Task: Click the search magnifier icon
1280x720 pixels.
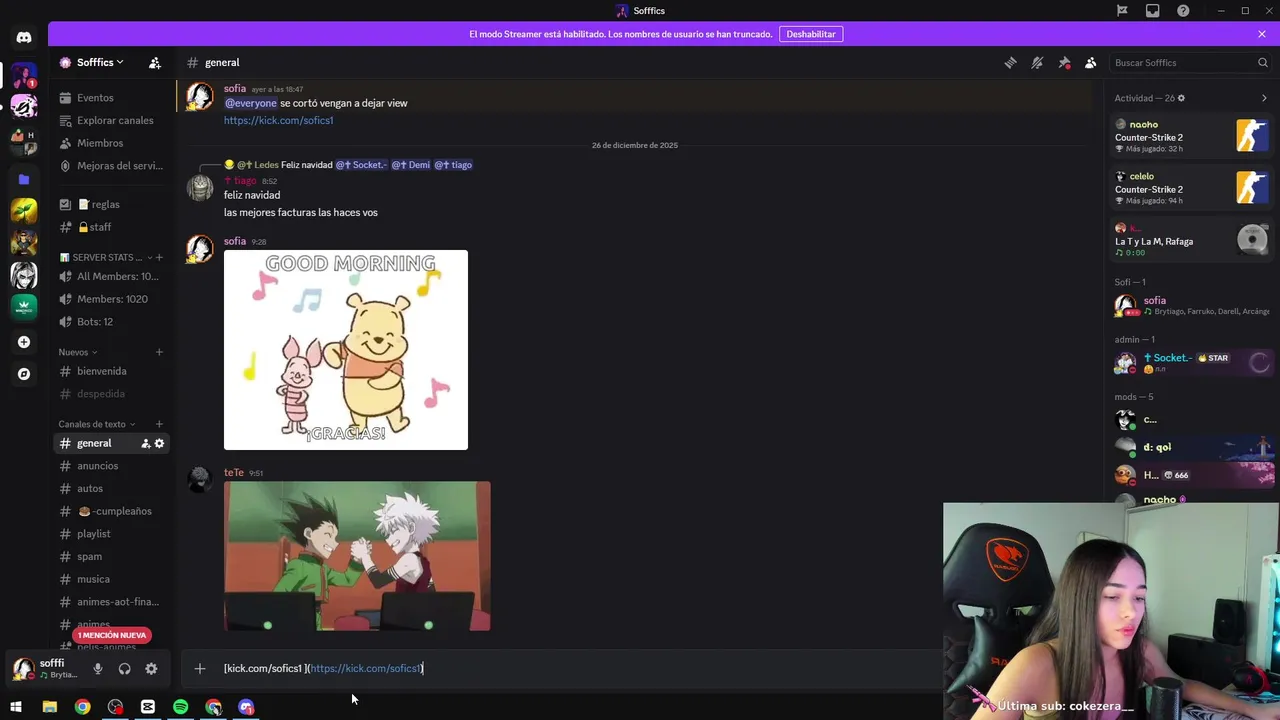Action: point(1263,62)
